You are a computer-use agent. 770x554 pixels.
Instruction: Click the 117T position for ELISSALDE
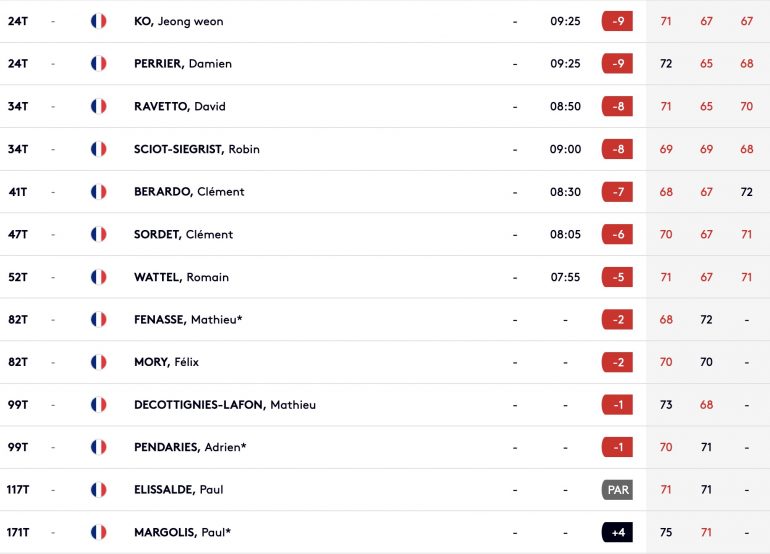coord(18,490)
